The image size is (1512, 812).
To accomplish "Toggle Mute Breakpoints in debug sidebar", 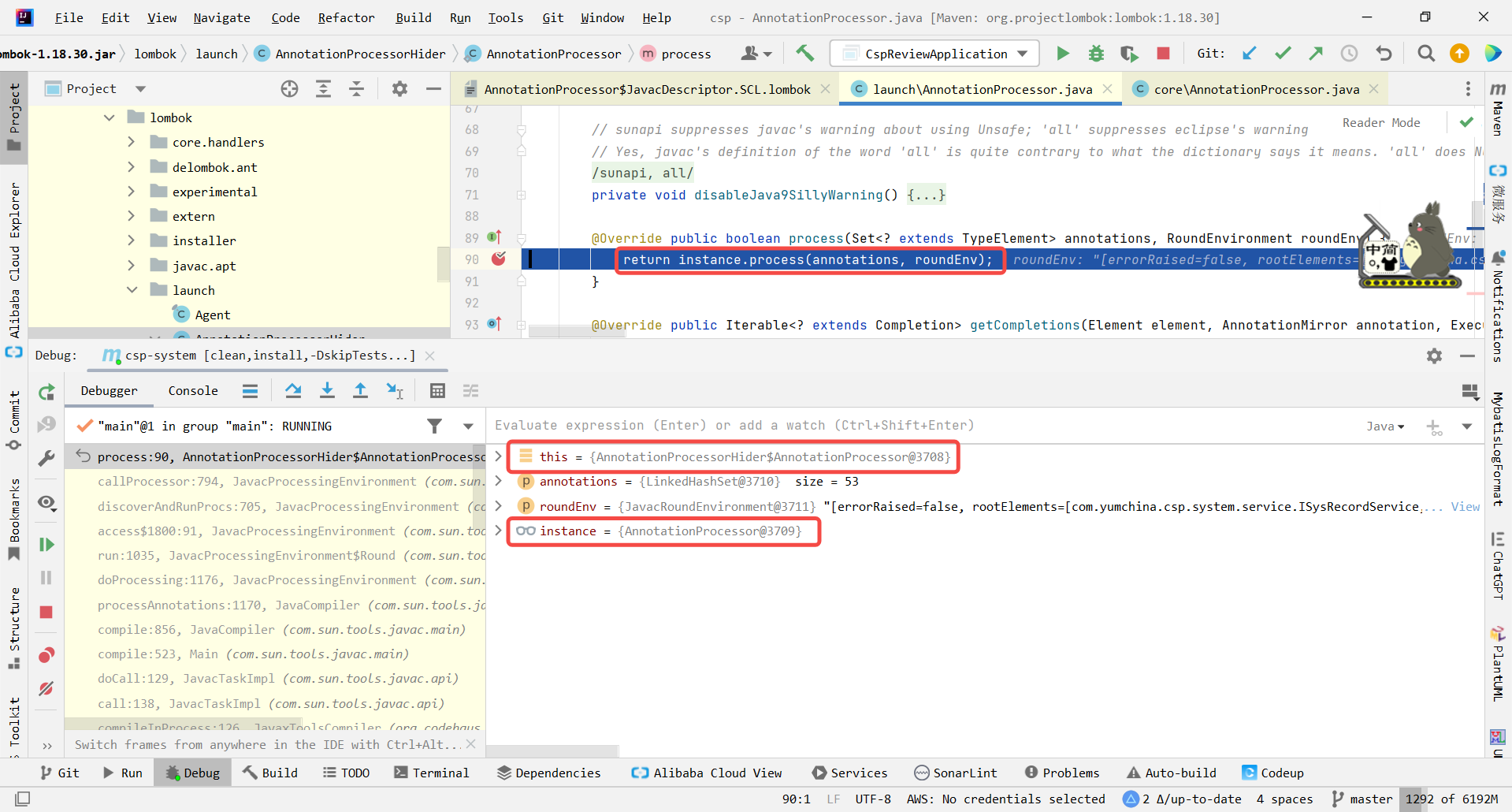I will click(x=46, y=688).
